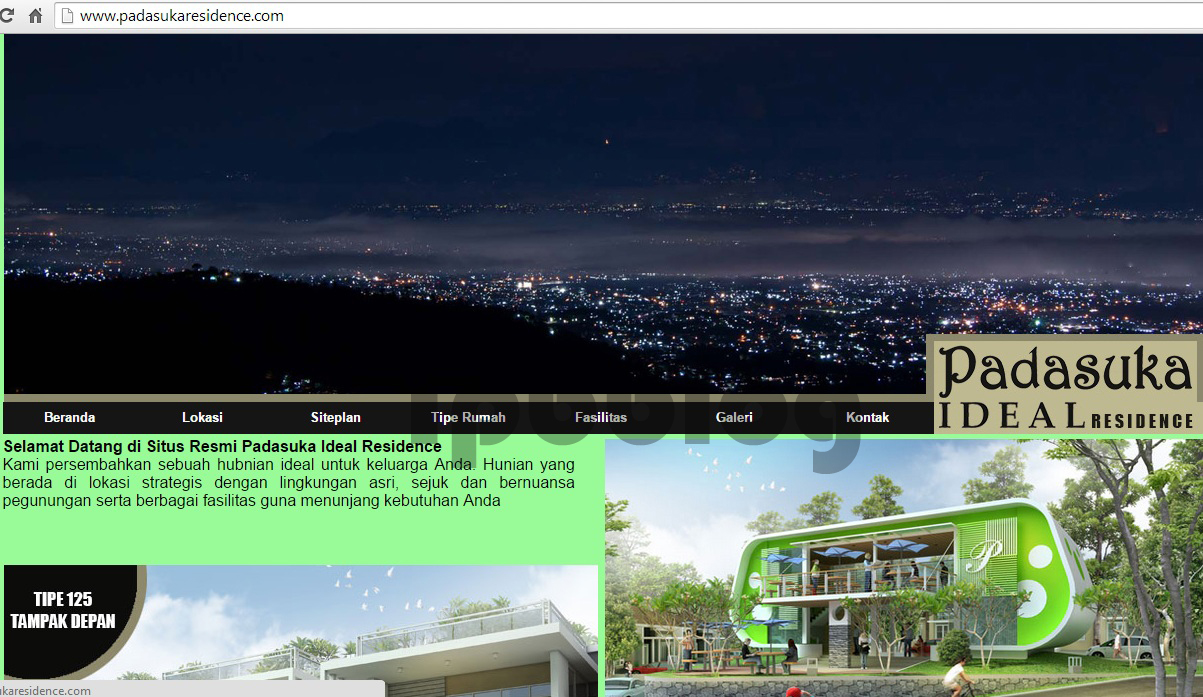Open the Kontak menu item

click(867, 418)
